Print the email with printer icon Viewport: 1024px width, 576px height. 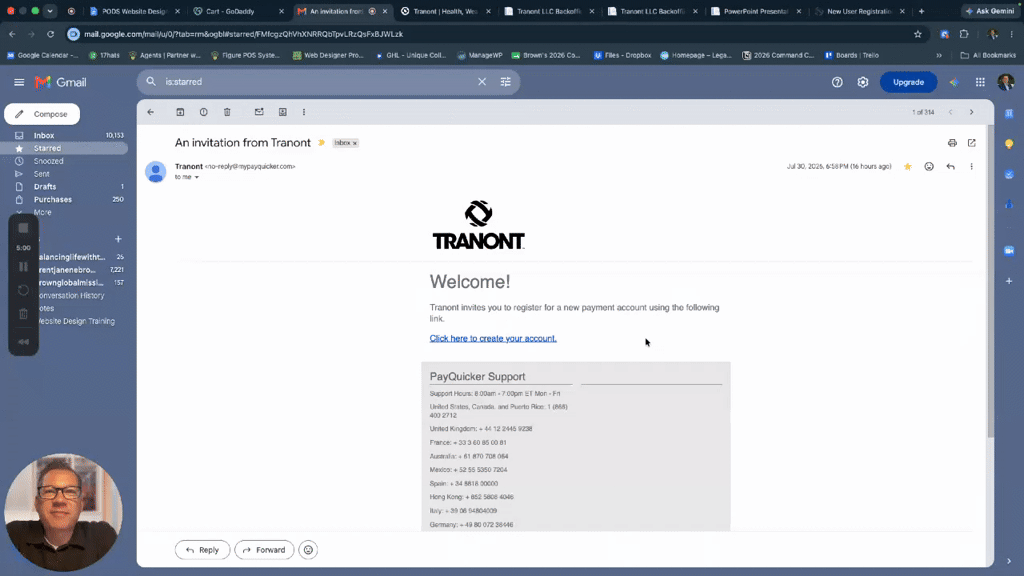(952, 143)
